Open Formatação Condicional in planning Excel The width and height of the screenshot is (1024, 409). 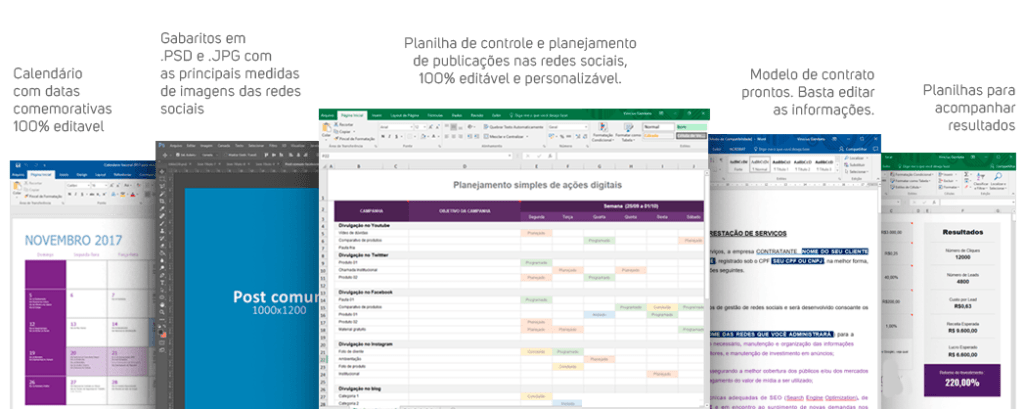[603, 133]
